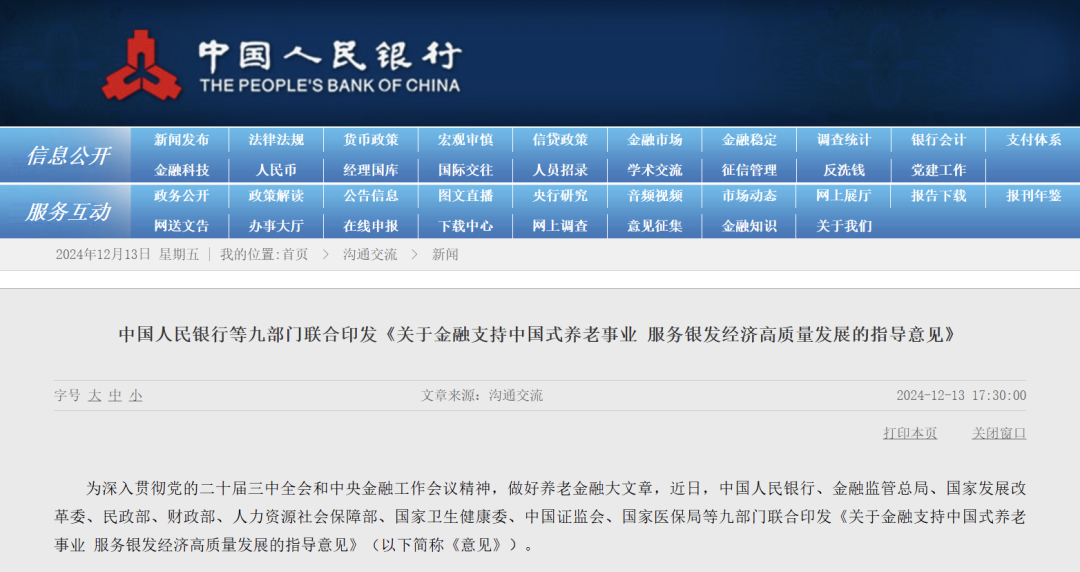
Task: Set font size to 中
Action: 115,396
